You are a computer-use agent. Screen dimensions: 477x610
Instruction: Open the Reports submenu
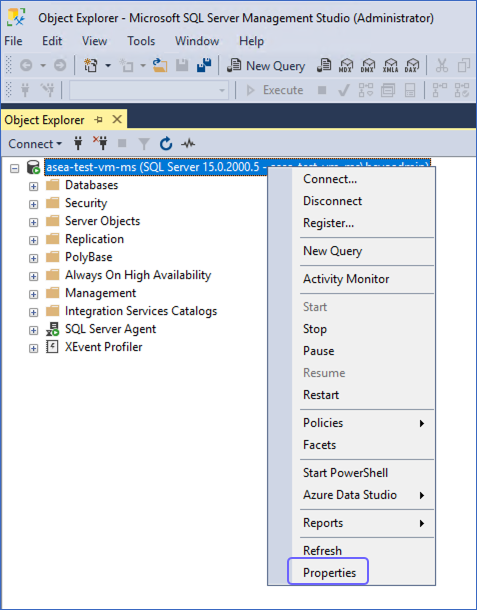(323, 523)
